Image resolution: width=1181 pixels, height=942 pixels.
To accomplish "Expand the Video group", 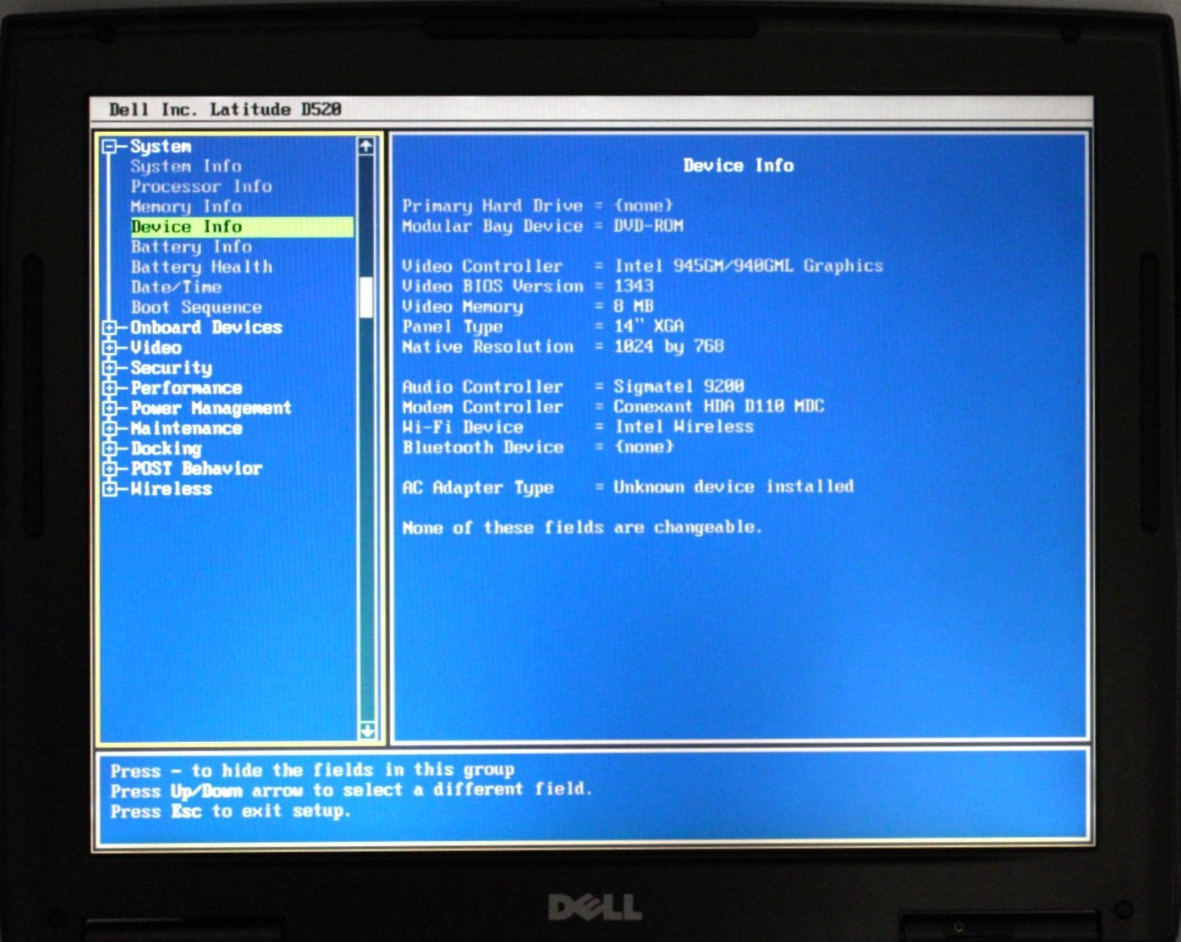I will pyautogui.click(x=110, y=348).
